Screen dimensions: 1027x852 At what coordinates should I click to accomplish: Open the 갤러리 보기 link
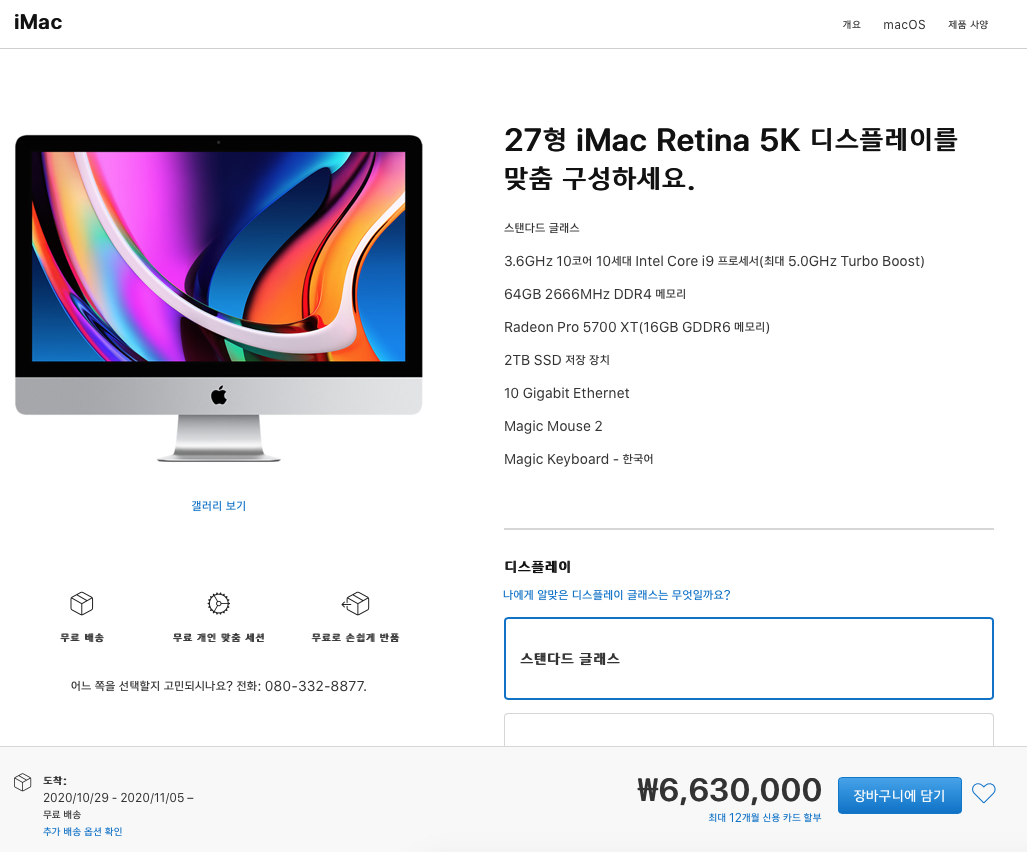point(219,506)
